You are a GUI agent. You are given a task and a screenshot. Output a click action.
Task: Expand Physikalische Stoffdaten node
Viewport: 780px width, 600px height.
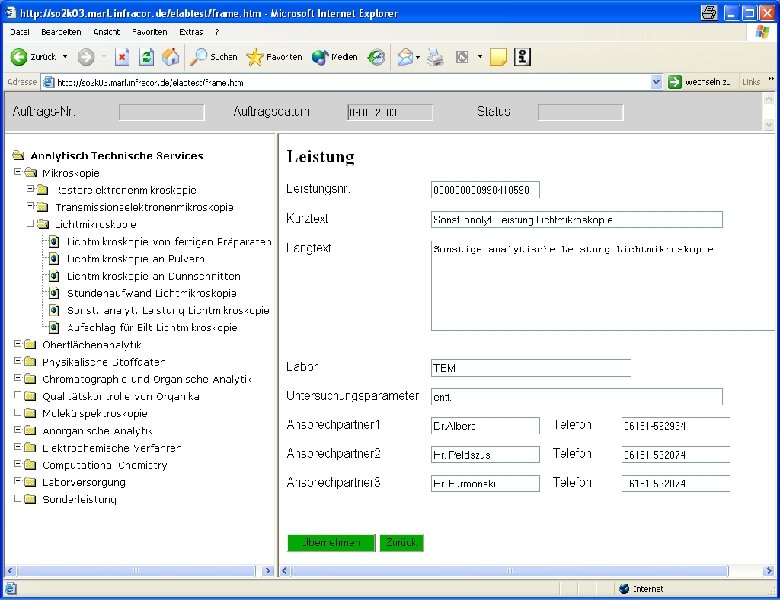pyautogui.click(x=17, y=361)
